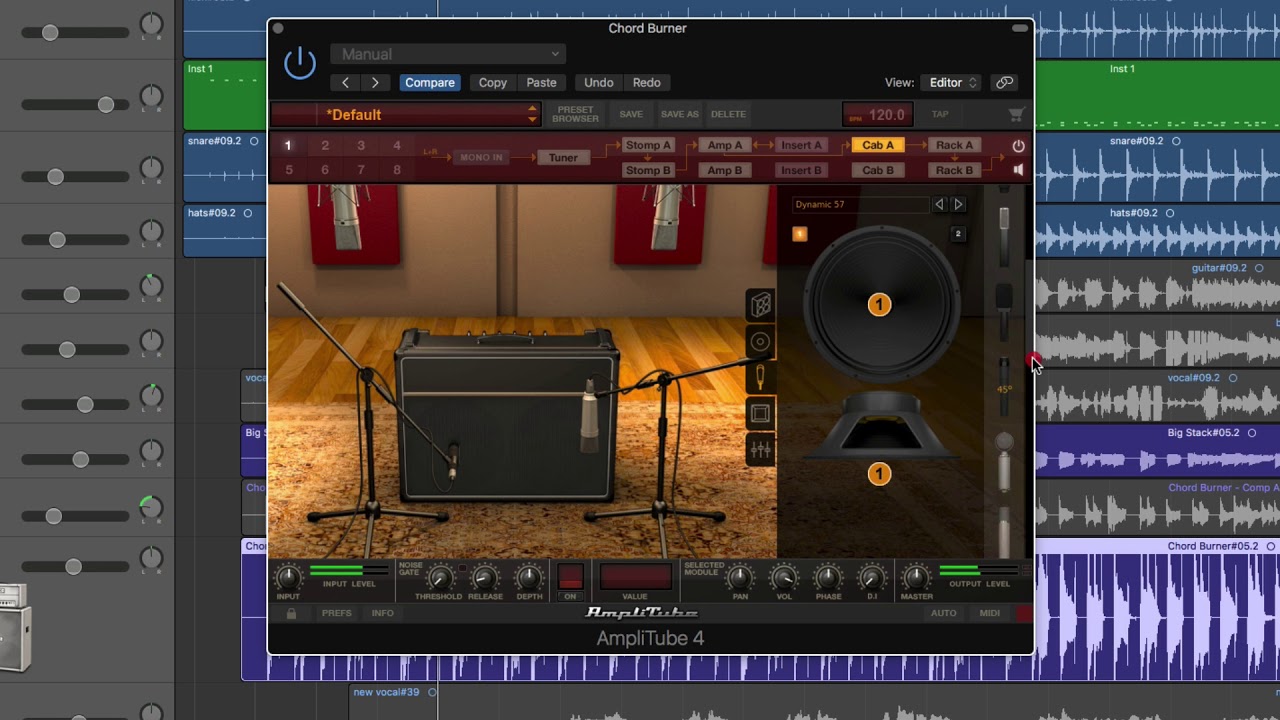Screen dimensions: 1280x720
Task: Select mic 1 orange indicator
Action: click(x=800, y=234)
